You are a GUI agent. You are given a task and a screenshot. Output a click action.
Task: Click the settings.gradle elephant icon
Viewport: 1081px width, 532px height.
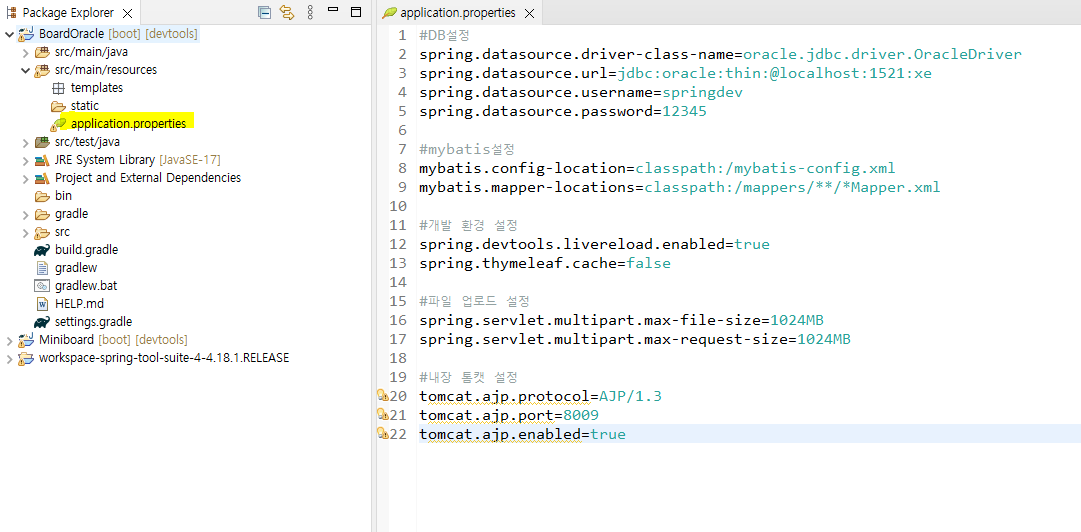[42, 322]
